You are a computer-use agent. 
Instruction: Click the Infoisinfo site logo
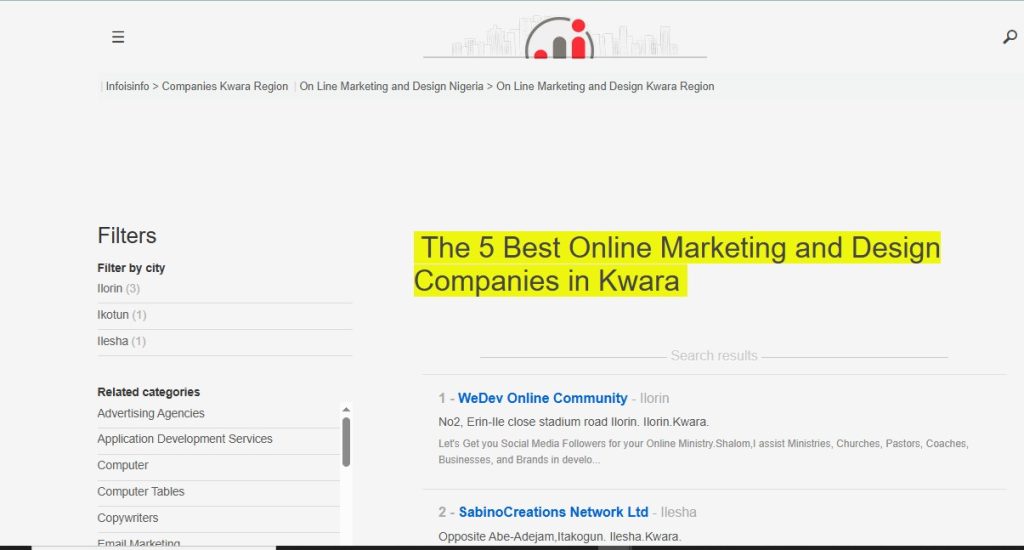(x=565, y=37)
